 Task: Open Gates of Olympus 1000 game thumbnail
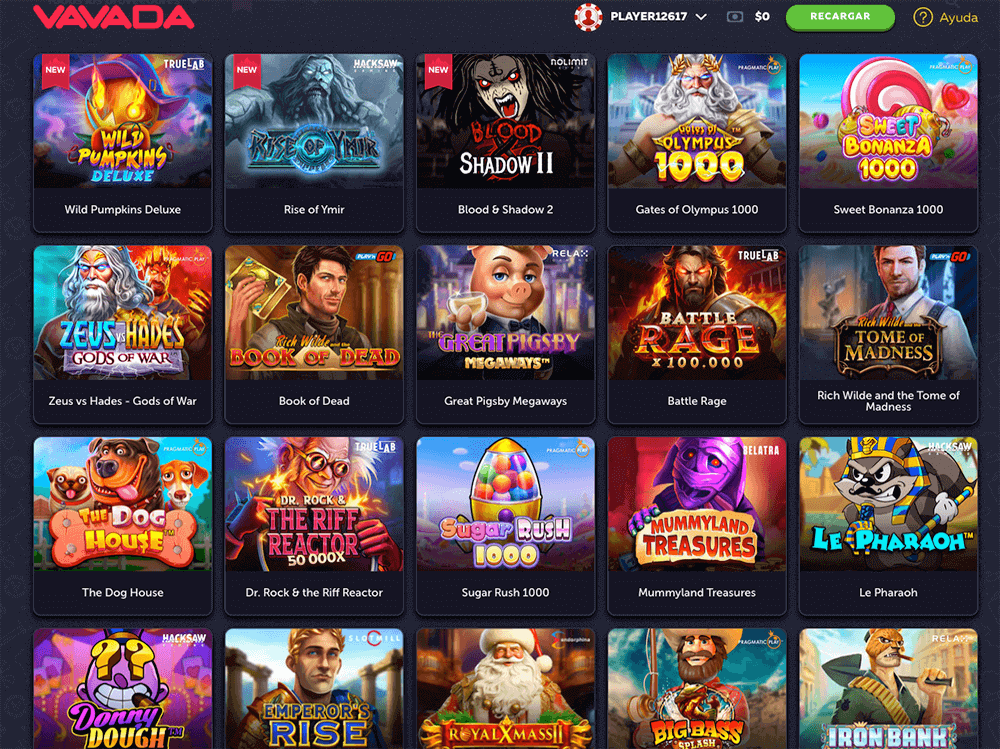(x=697, y=121)
